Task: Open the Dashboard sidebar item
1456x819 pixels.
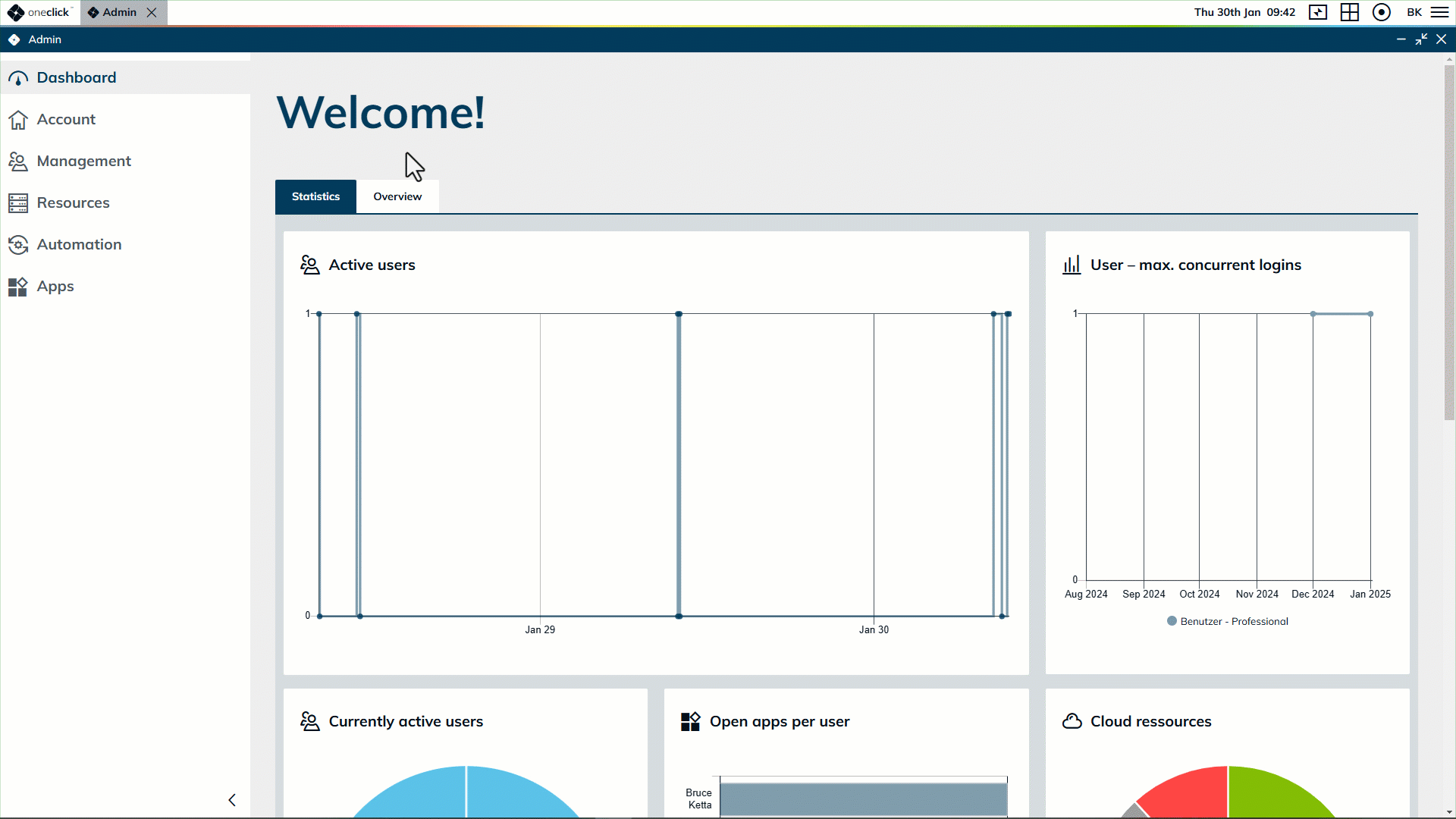Action: [x=76, y=77]
